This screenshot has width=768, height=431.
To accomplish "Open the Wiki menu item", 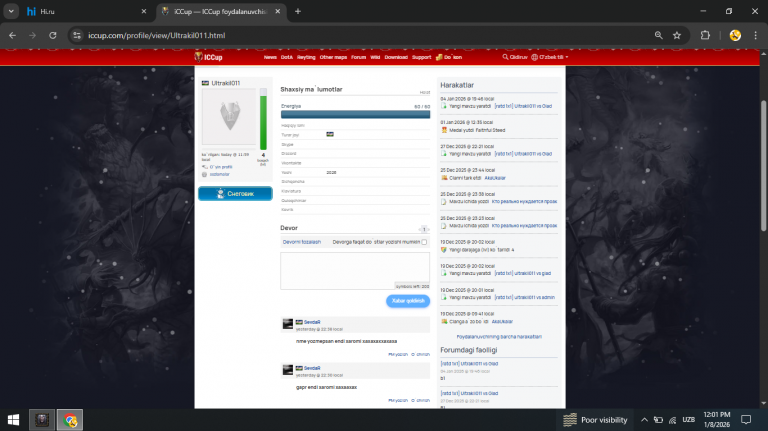I will coord(375,57).
